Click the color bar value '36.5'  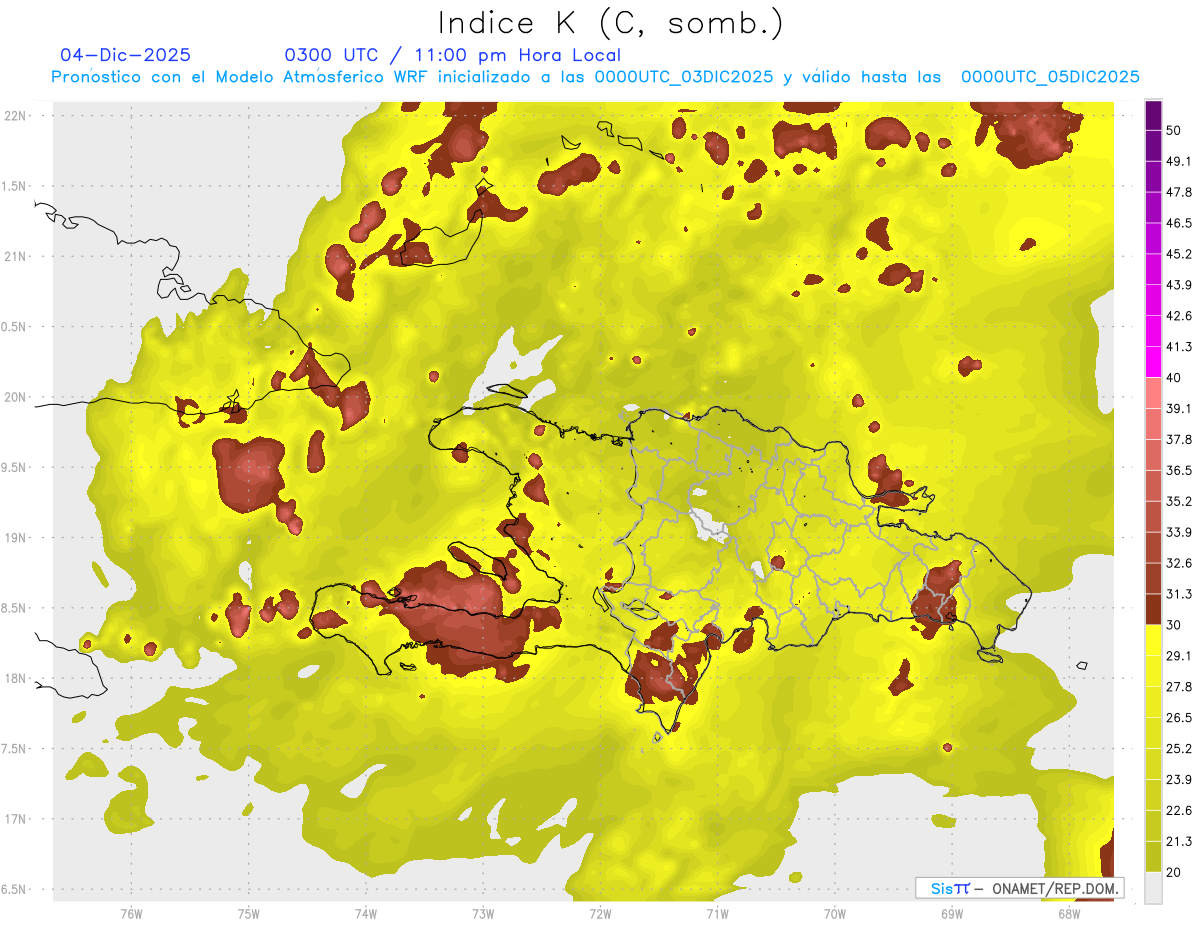[x=1178, y=470]
